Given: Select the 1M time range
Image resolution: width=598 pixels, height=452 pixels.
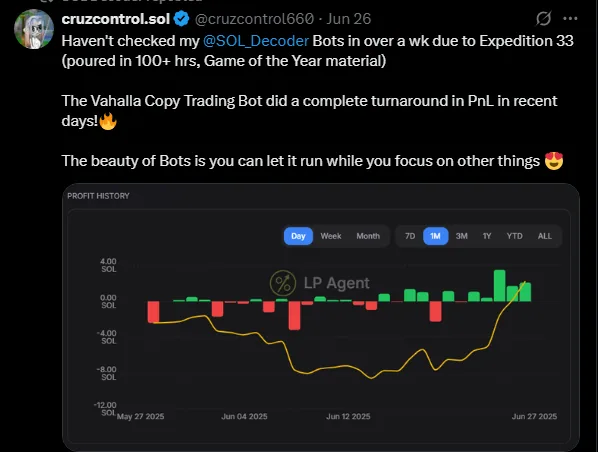Looking at the screenshot, I should [x=436, y=236].
